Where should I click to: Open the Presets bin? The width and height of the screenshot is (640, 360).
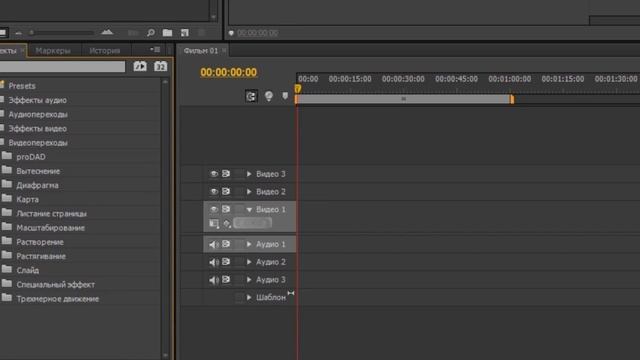coord(22,86)
